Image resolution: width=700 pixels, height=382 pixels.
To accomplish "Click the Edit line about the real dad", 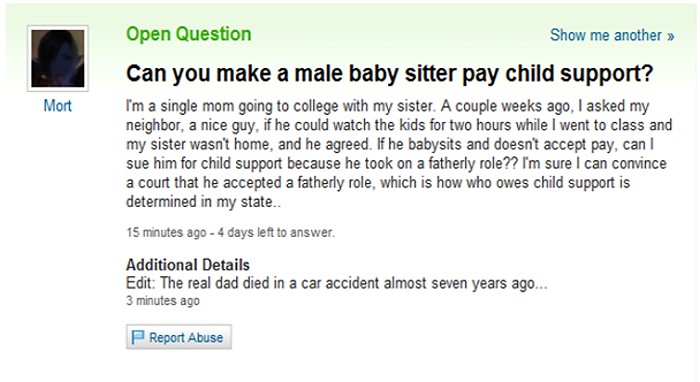I will coord(337,283).
